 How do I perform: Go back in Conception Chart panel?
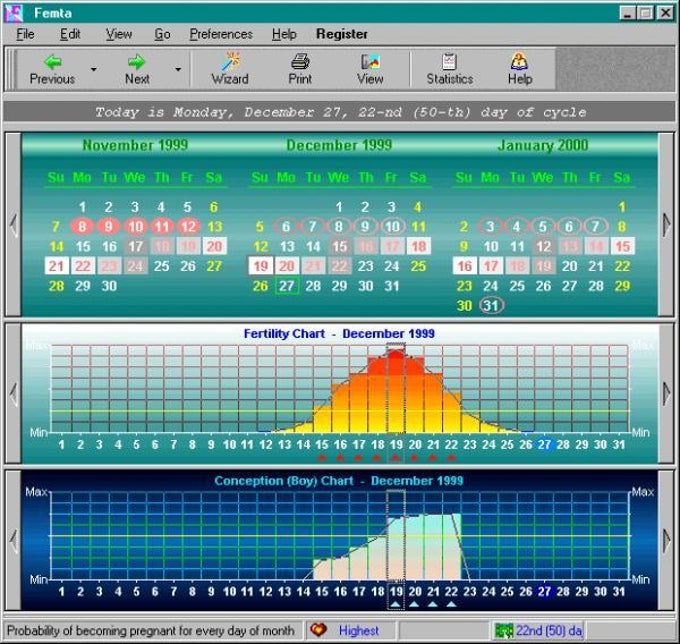13,540
